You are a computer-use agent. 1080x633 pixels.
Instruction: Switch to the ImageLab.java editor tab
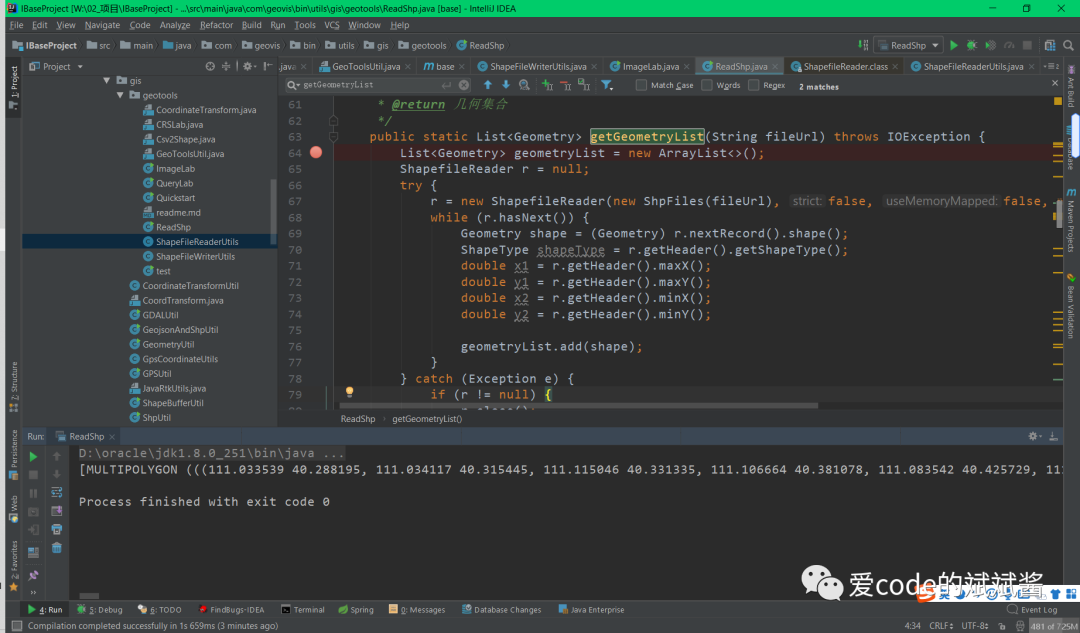point(650,66)
